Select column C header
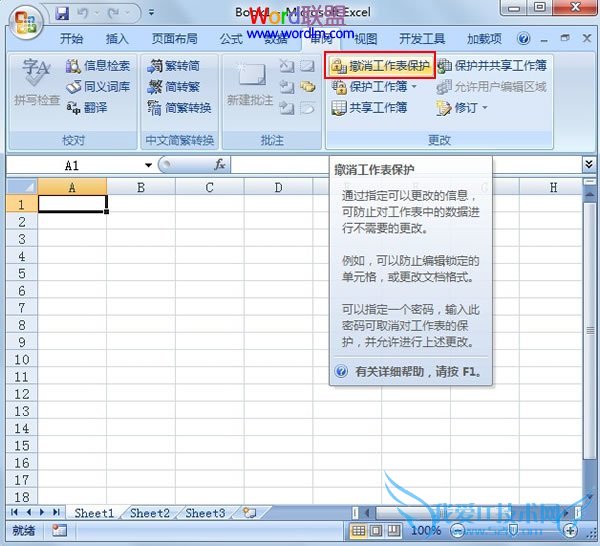The width and height of the screenshot is (600, 546). point(209,187)
